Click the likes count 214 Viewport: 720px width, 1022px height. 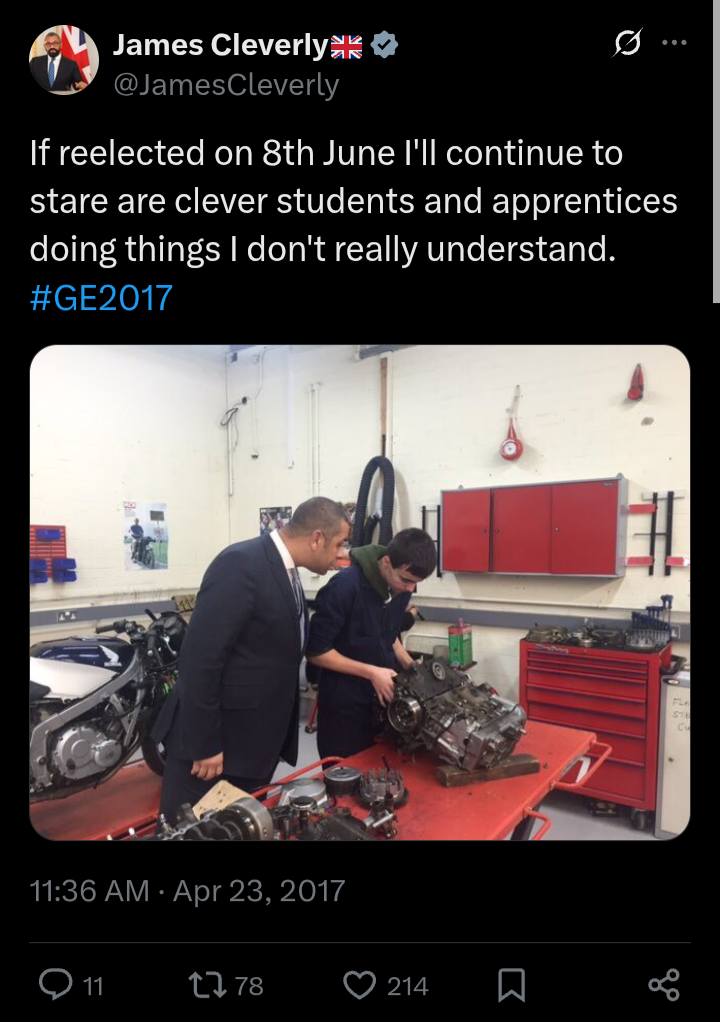pyautogui.click(x=407, y=986)
